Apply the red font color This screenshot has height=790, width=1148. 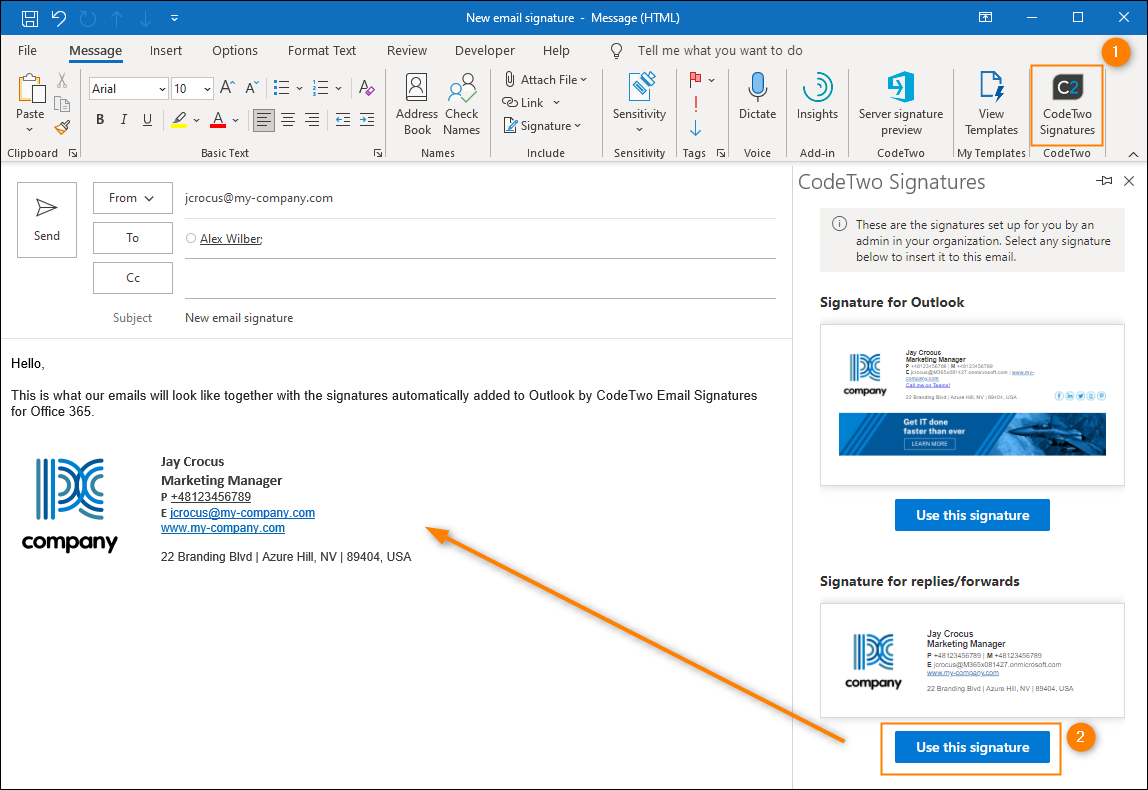217,119
